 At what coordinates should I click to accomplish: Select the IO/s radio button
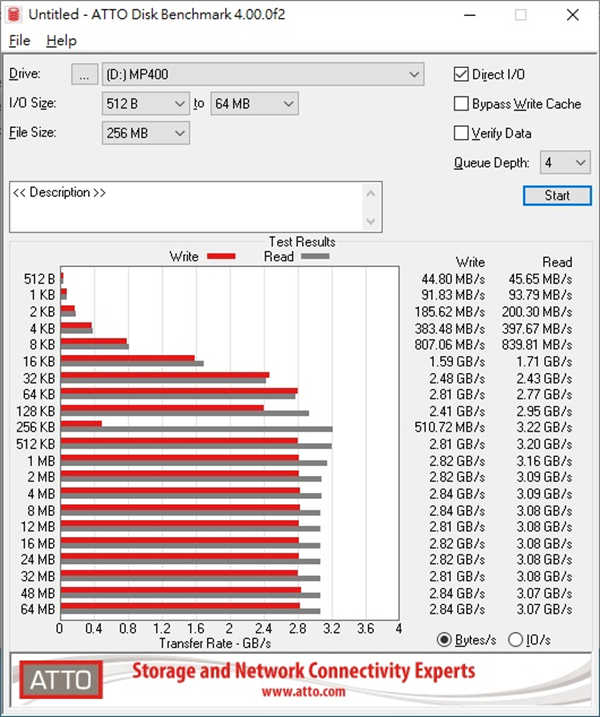pos(515,639)
